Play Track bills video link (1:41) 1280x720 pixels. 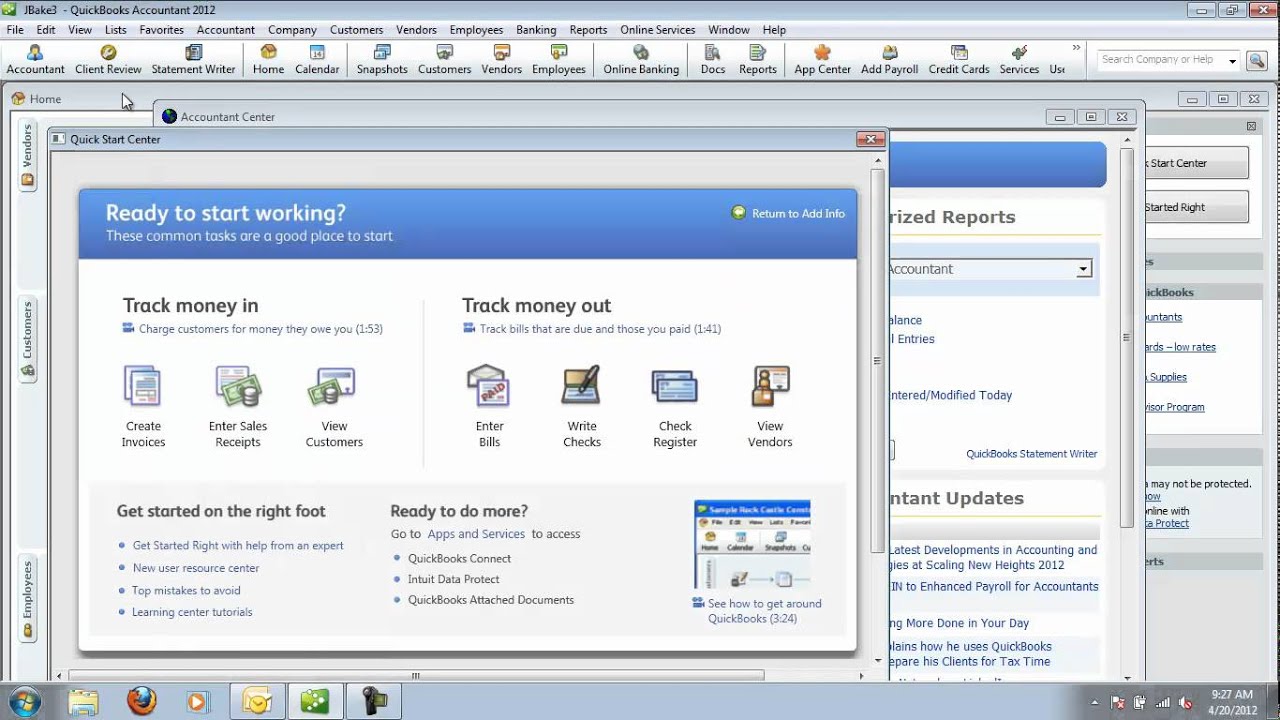(592, 329)
